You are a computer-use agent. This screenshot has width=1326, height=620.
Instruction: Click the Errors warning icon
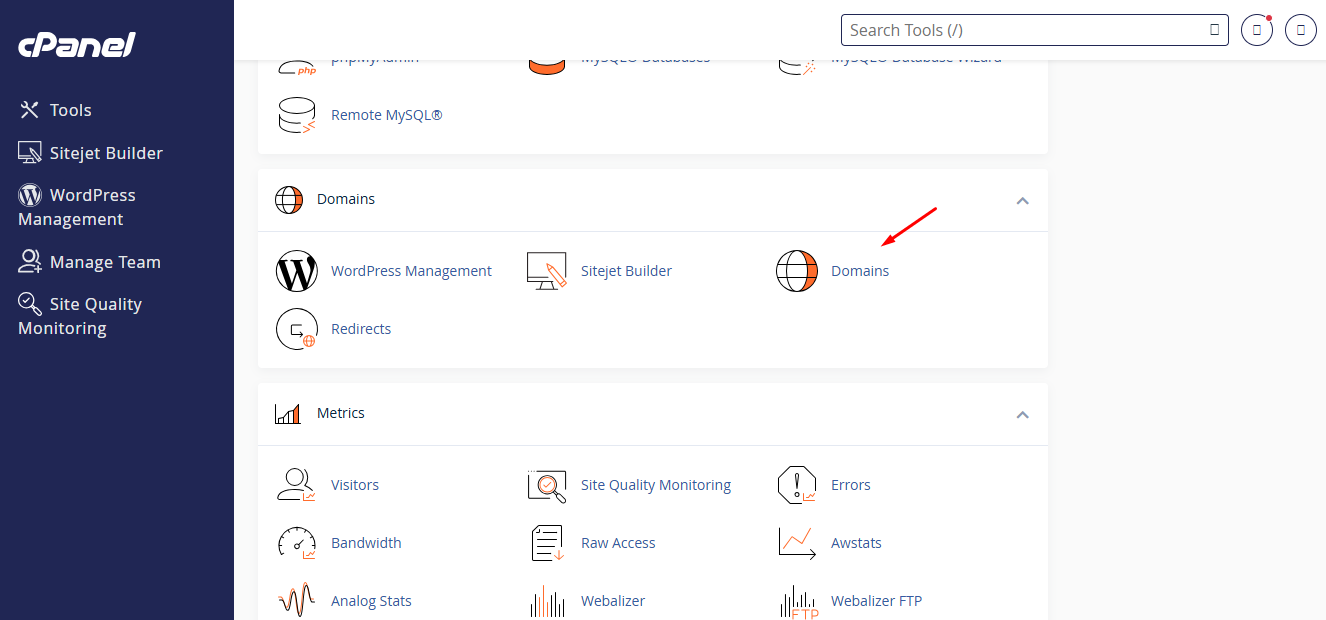[x=797, y=485]
